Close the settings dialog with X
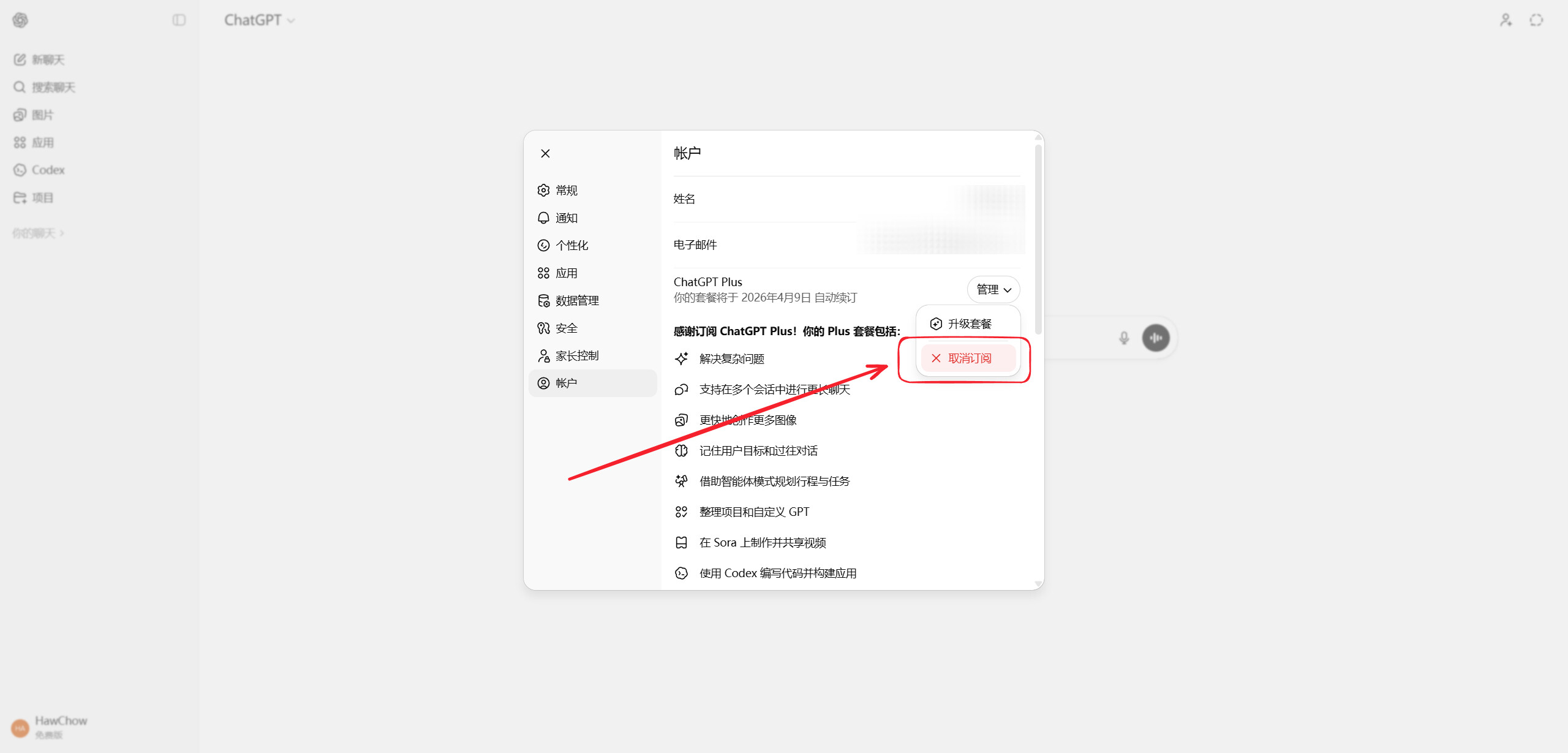Viewport: 1568px width, 753px height. coord(545,153)
